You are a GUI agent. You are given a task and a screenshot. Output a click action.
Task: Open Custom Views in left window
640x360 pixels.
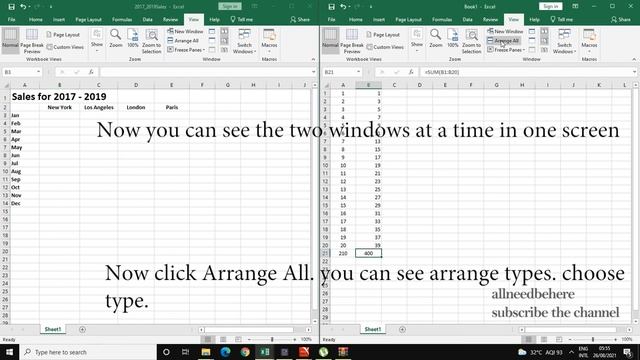click(x=65, y=47)
